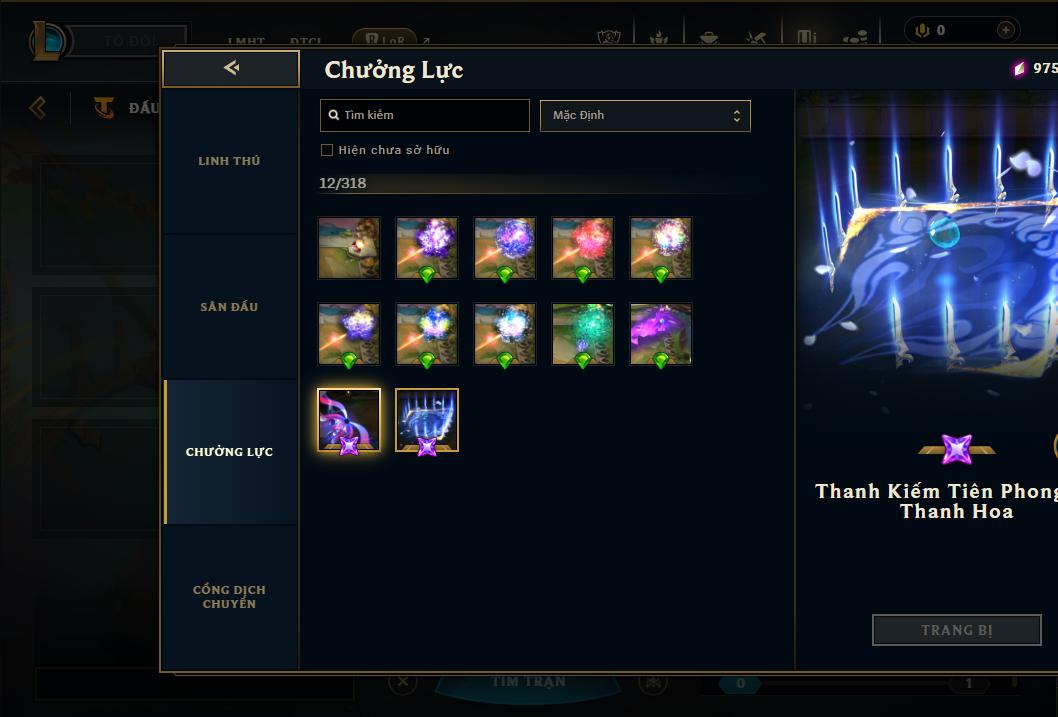This screenshot has width=1058, height=717.
Task: Open the TFT logo icon in background
Action: (x=103, y=107)
